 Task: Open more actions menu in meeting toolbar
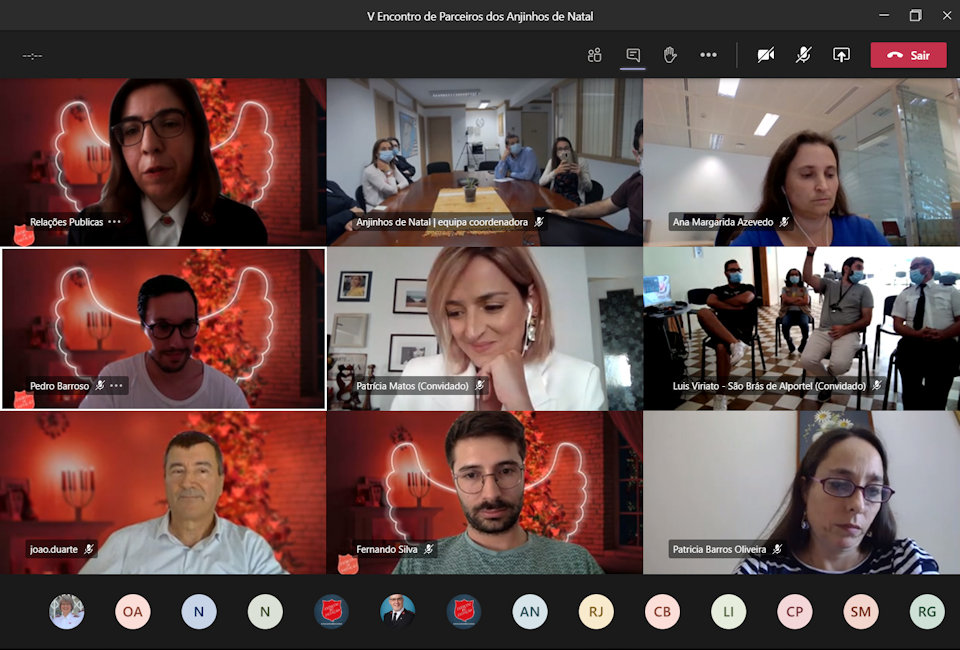pyautogui.click(x=708, y=55)
